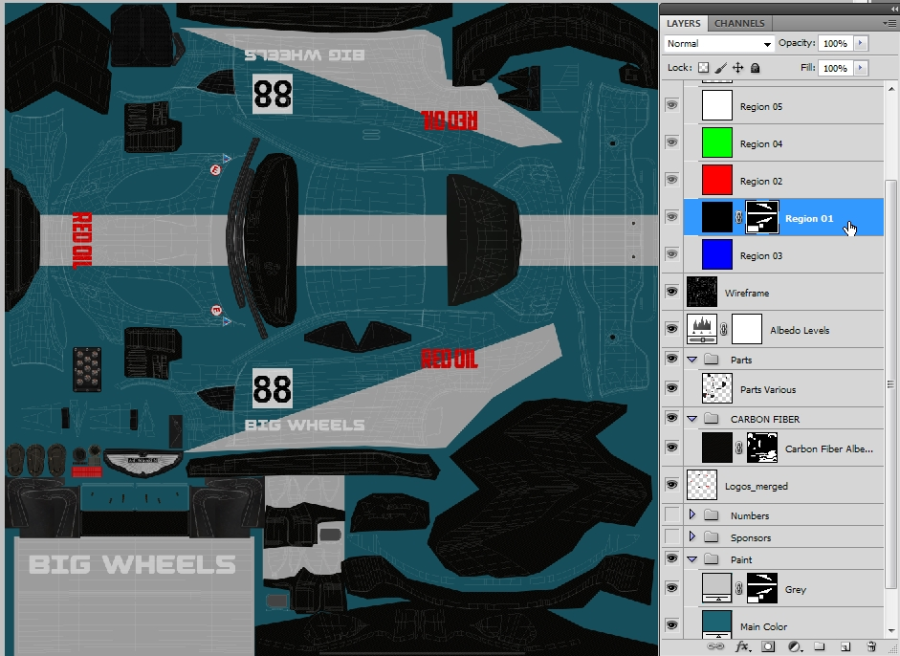Viewport: 900px width, 656px height.
Task: Create new fill or adjustment layer
Action: click(794, 646)
